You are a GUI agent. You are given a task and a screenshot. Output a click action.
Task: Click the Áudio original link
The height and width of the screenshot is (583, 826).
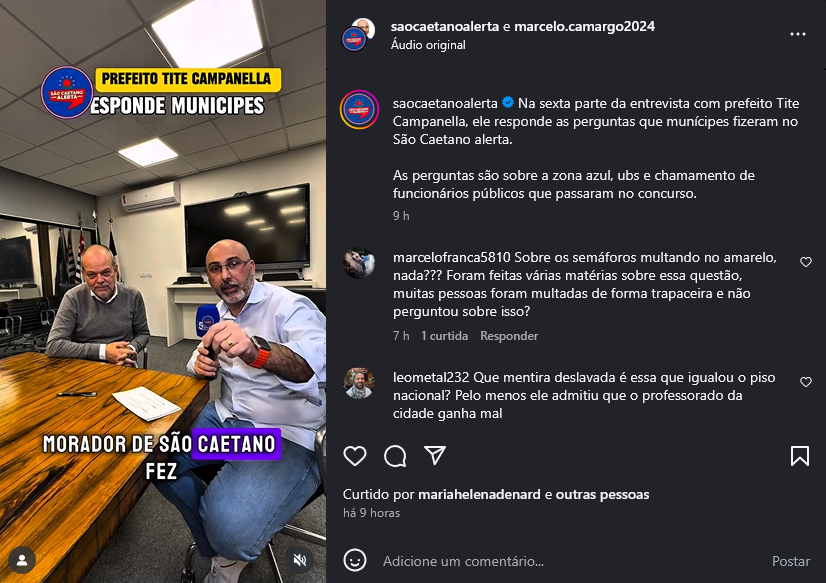(x=428, y=45)
